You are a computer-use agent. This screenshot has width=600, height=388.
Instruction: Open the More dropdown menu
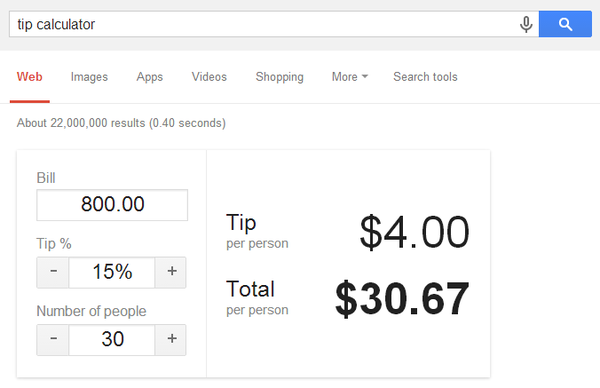350,77
